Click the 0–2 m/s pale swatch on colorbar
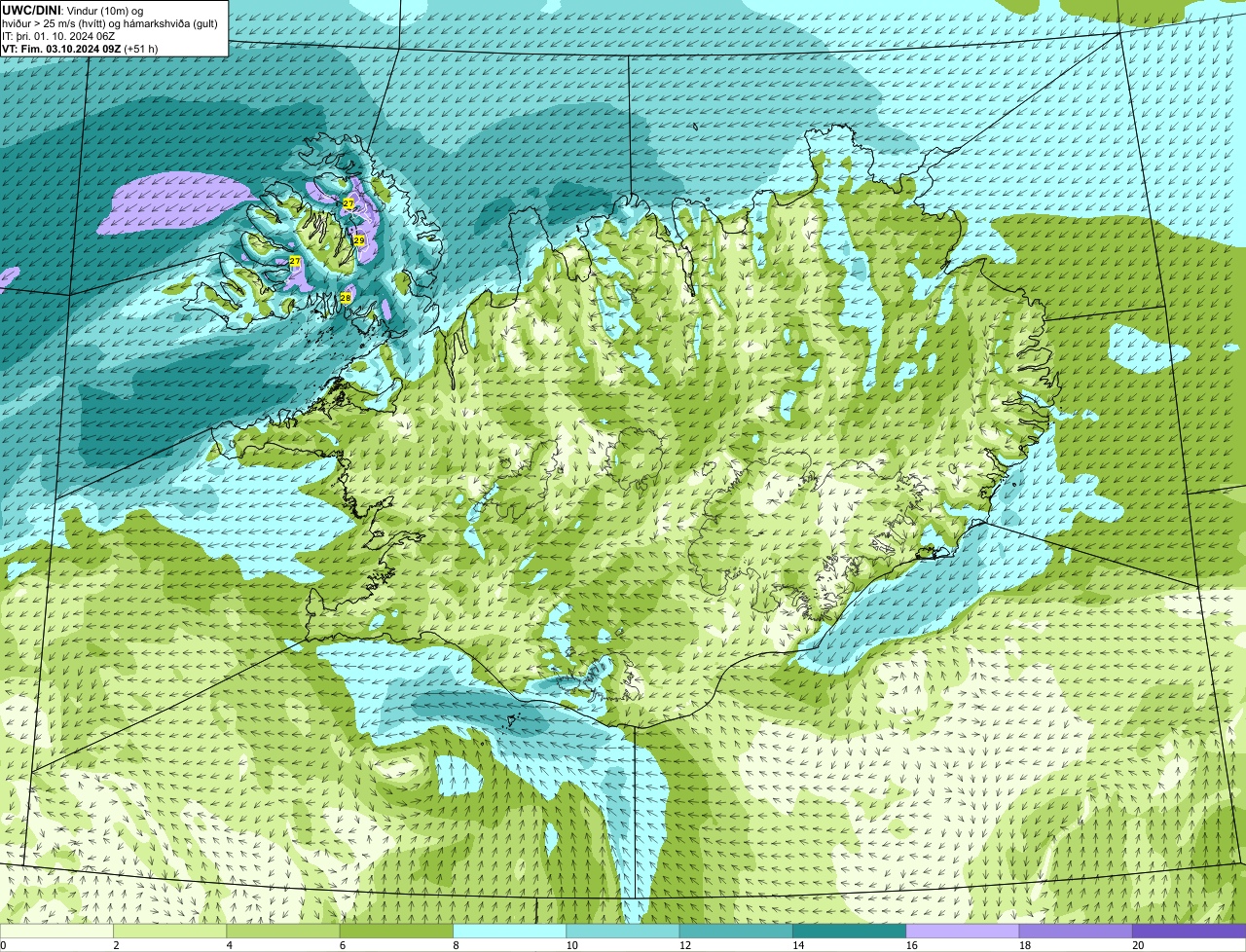Image resolution: width=1246 pixels, height=952 pixels. coord(56,931)
